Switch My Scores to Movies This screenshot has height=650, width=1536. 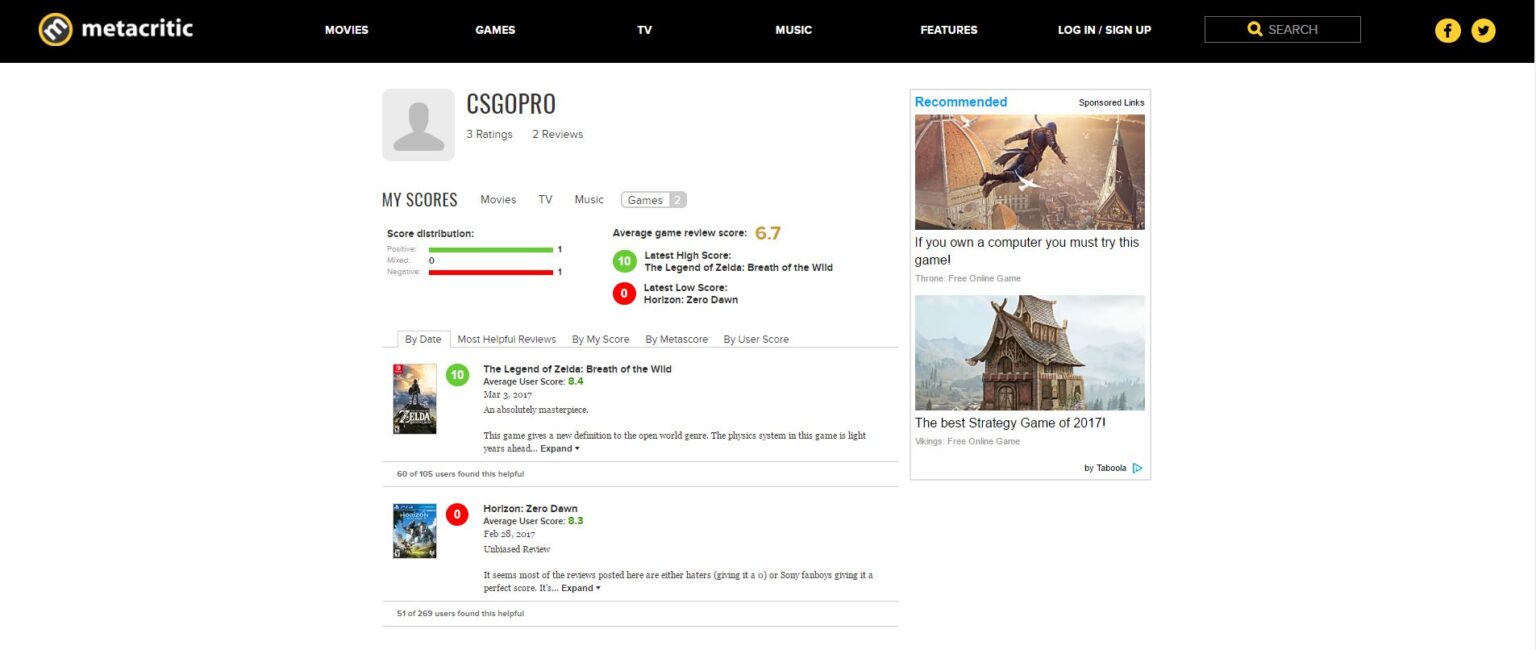[498, 200]
